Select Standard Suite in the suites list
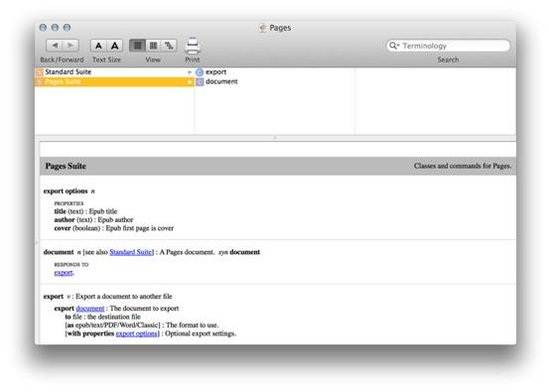The height and width of the screenshot is (392, 550). click(114, 72)
